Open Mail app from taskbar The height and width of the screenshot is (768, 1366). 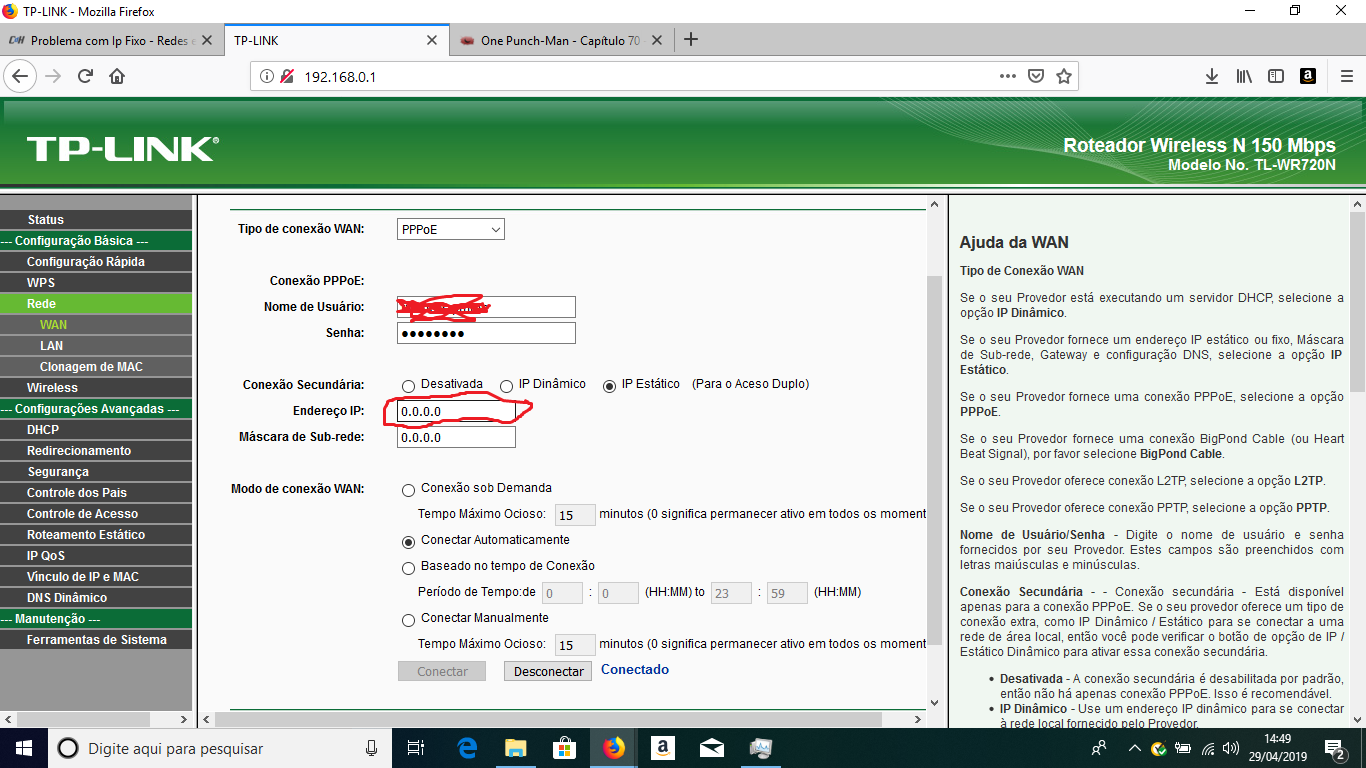click(711, 748)
